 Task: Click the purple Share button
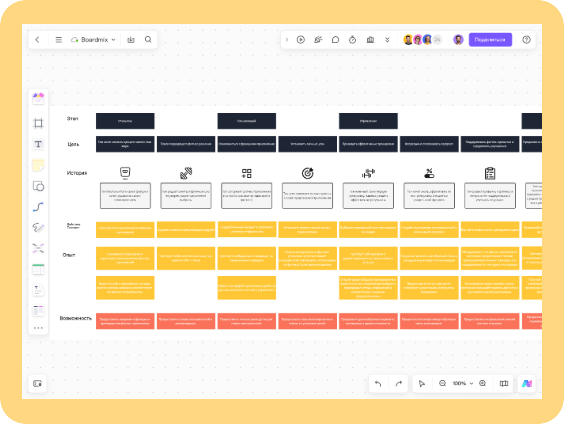coord(490,40)
